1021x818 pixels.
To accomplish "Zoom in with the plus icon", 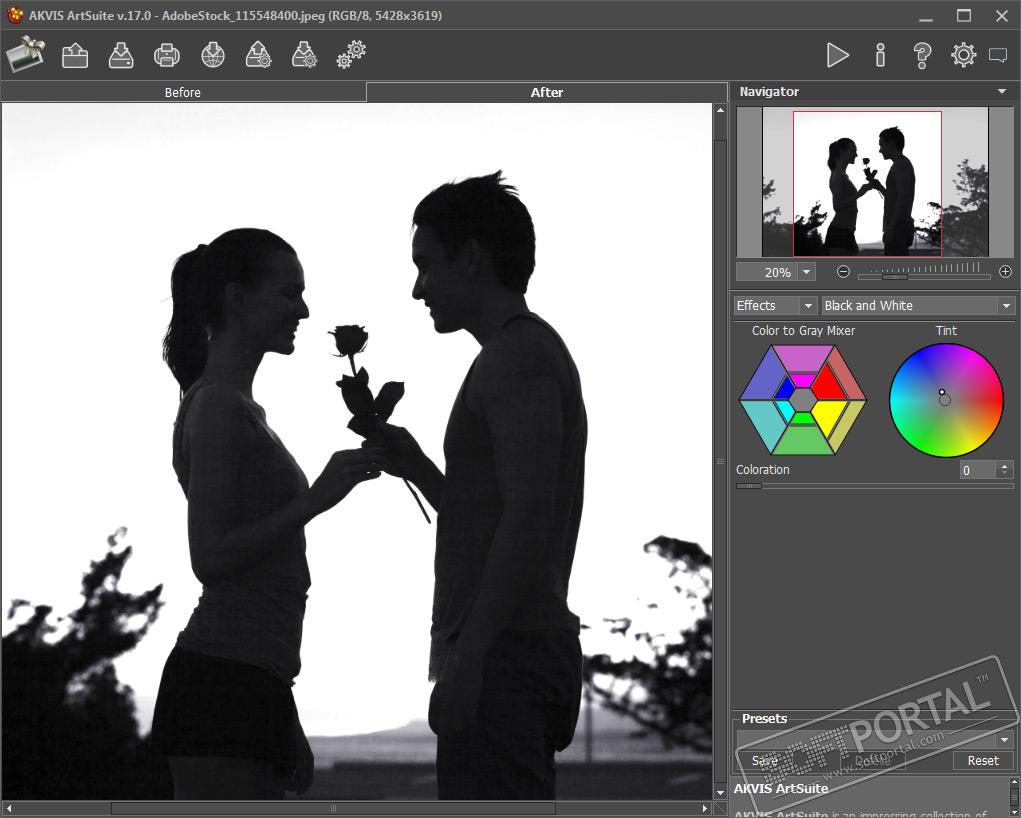I will click(1005, 272).
